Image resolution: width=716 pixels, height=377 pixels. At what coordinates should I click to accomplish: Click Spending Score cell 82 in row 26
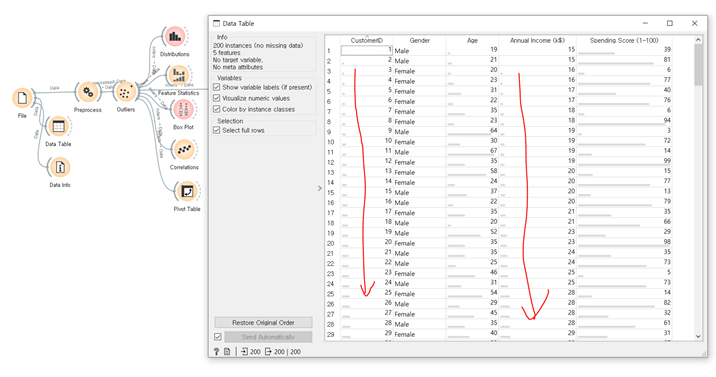(x=624, y=304)
